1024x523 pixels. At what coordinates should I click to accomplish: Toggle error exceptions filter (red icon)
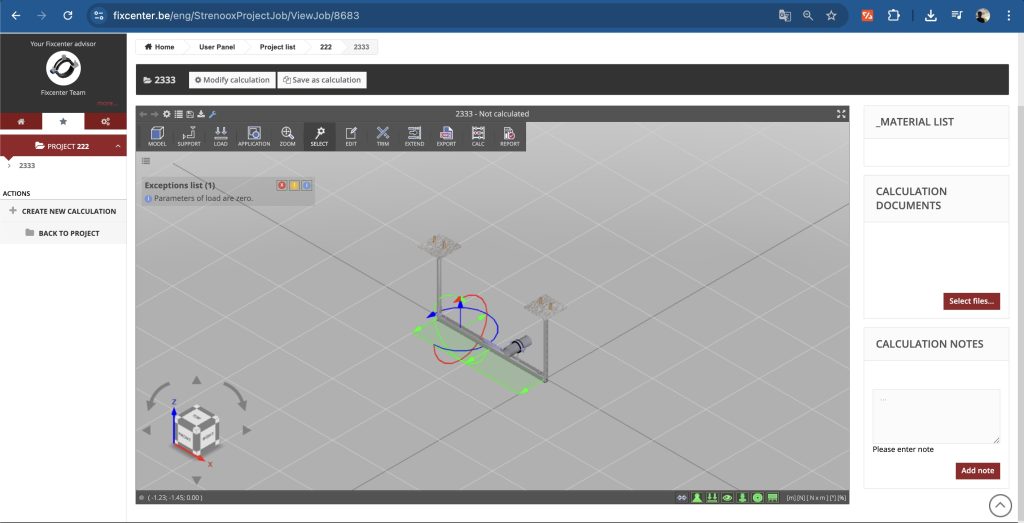coord(282,185)
